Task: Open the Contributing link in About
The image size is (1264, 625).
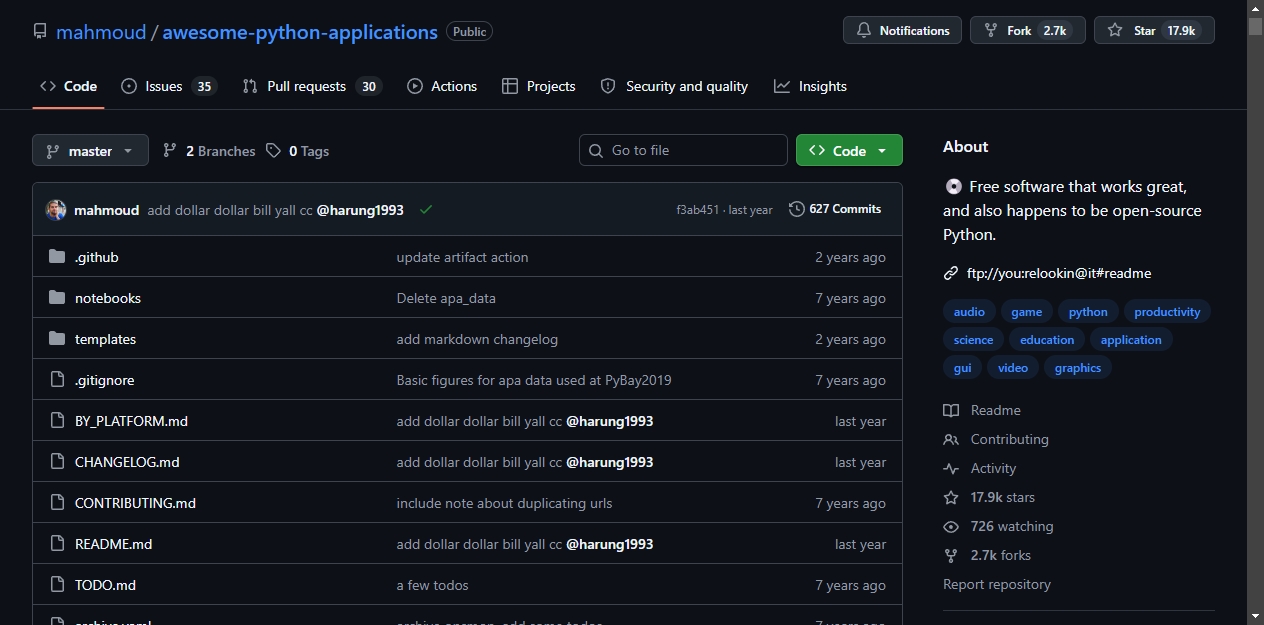Action: point(996,439)
